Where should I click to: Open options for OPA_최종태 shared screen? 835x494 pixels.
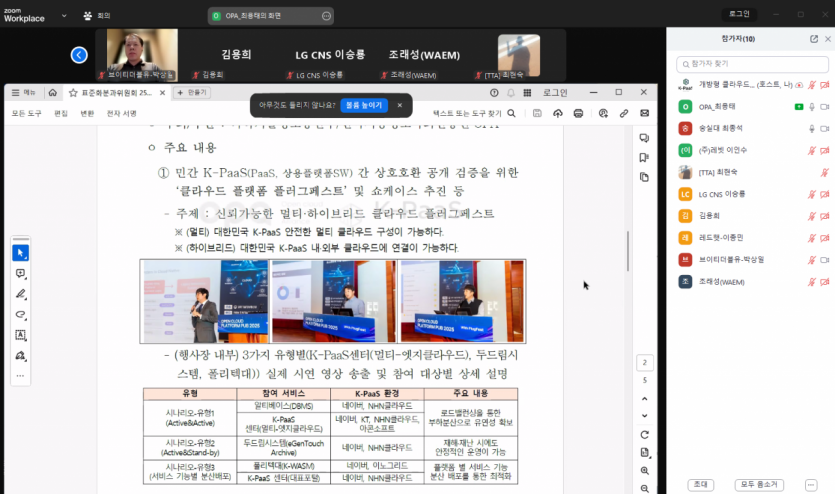[x=327, y=16]
